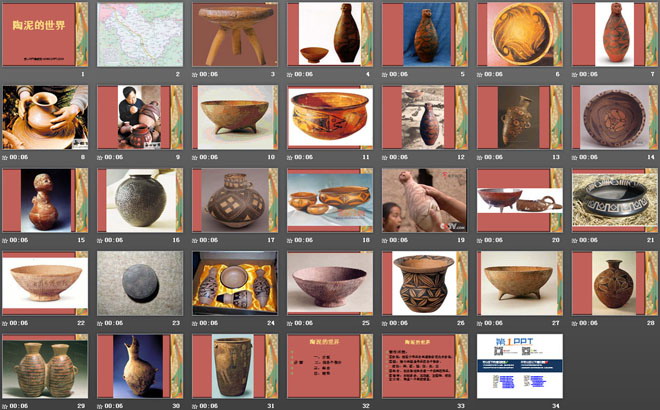Select slide 24 with boxed pottery set

234,283
